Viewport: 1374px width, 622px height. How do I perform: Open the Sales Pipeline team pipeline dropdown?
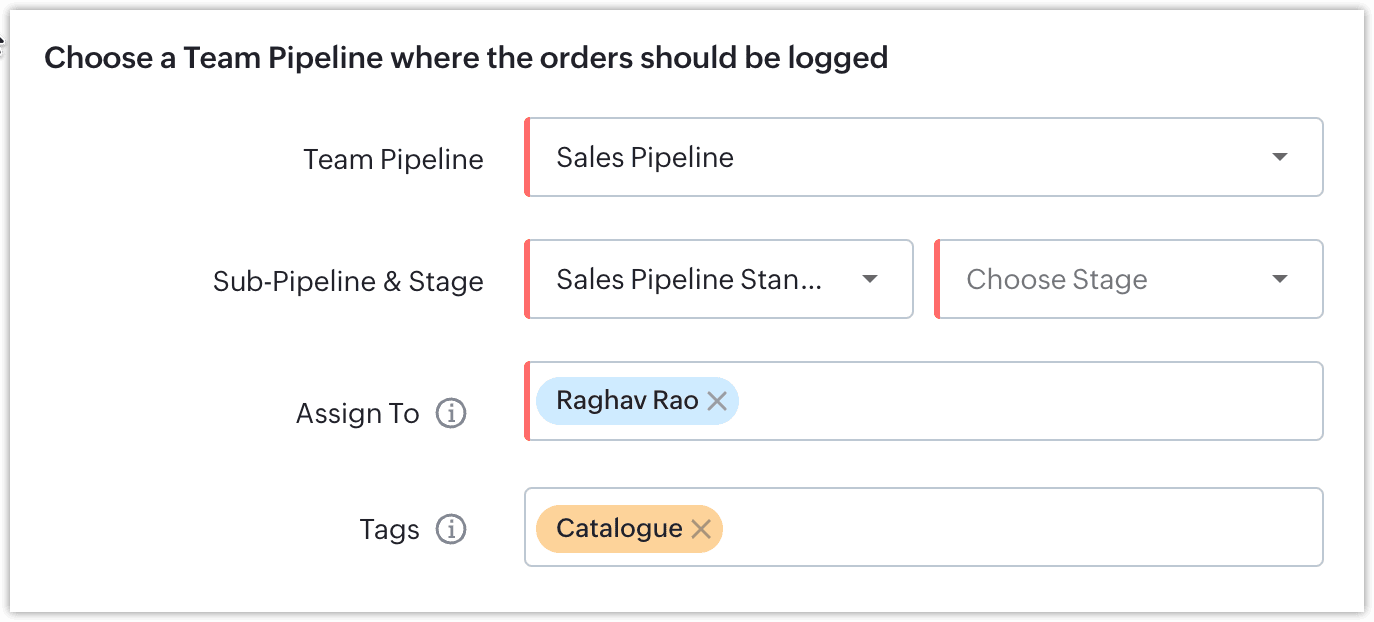coord(900,157)
